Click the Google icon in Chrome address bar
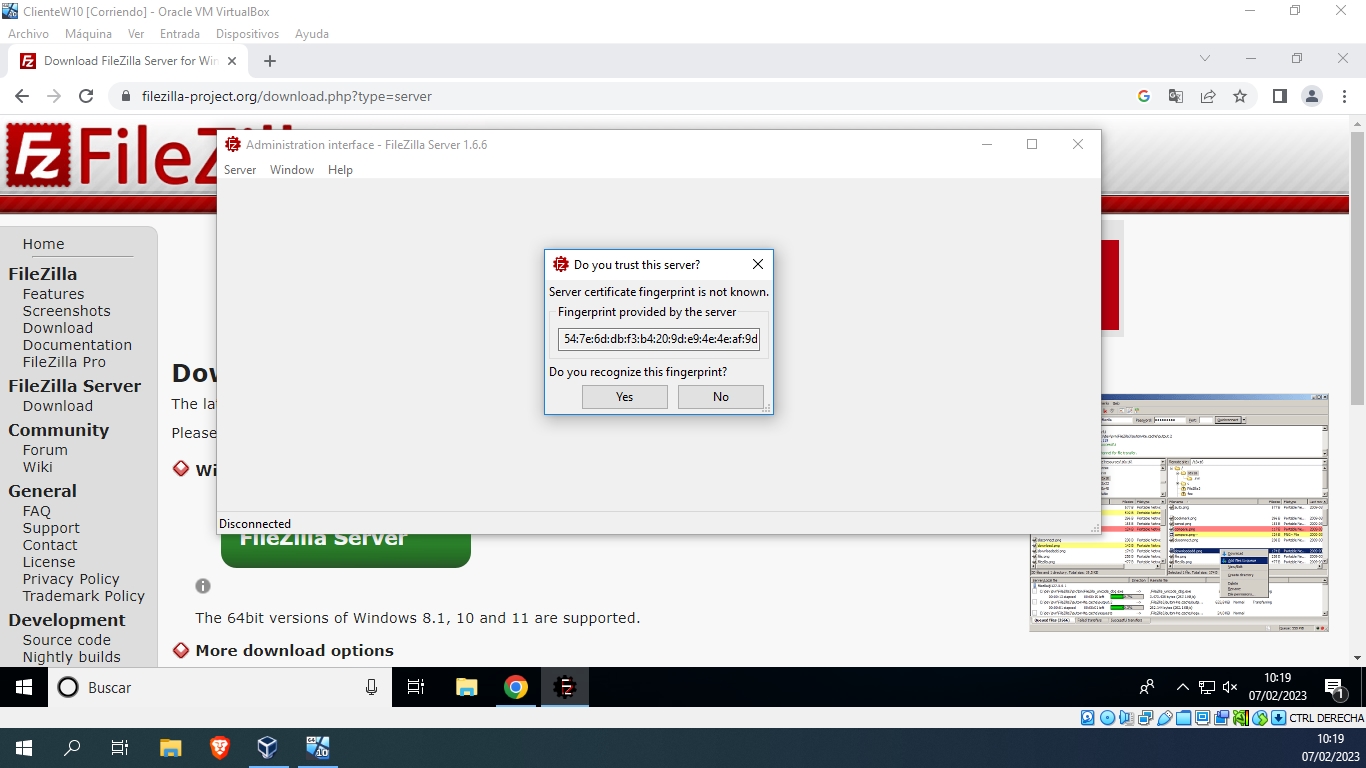The image size is (1366, 768). coord(1144,97)
